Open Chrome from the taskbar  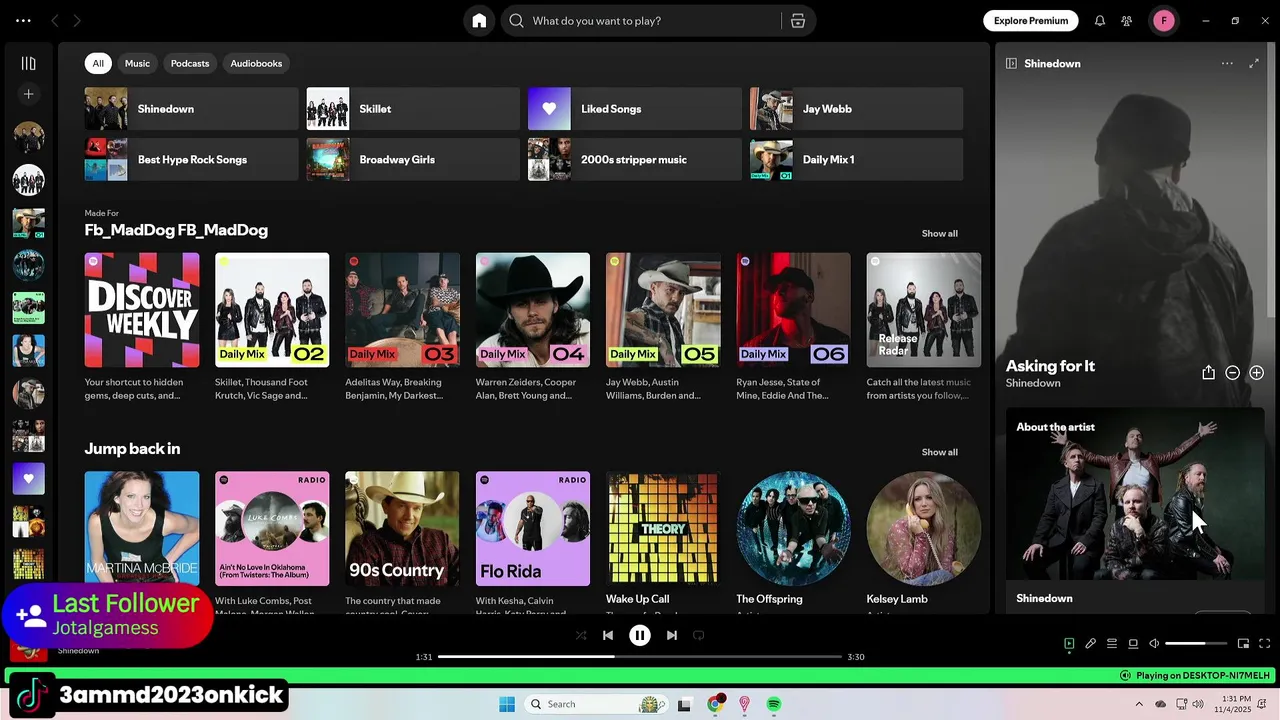tap(715, 704)
